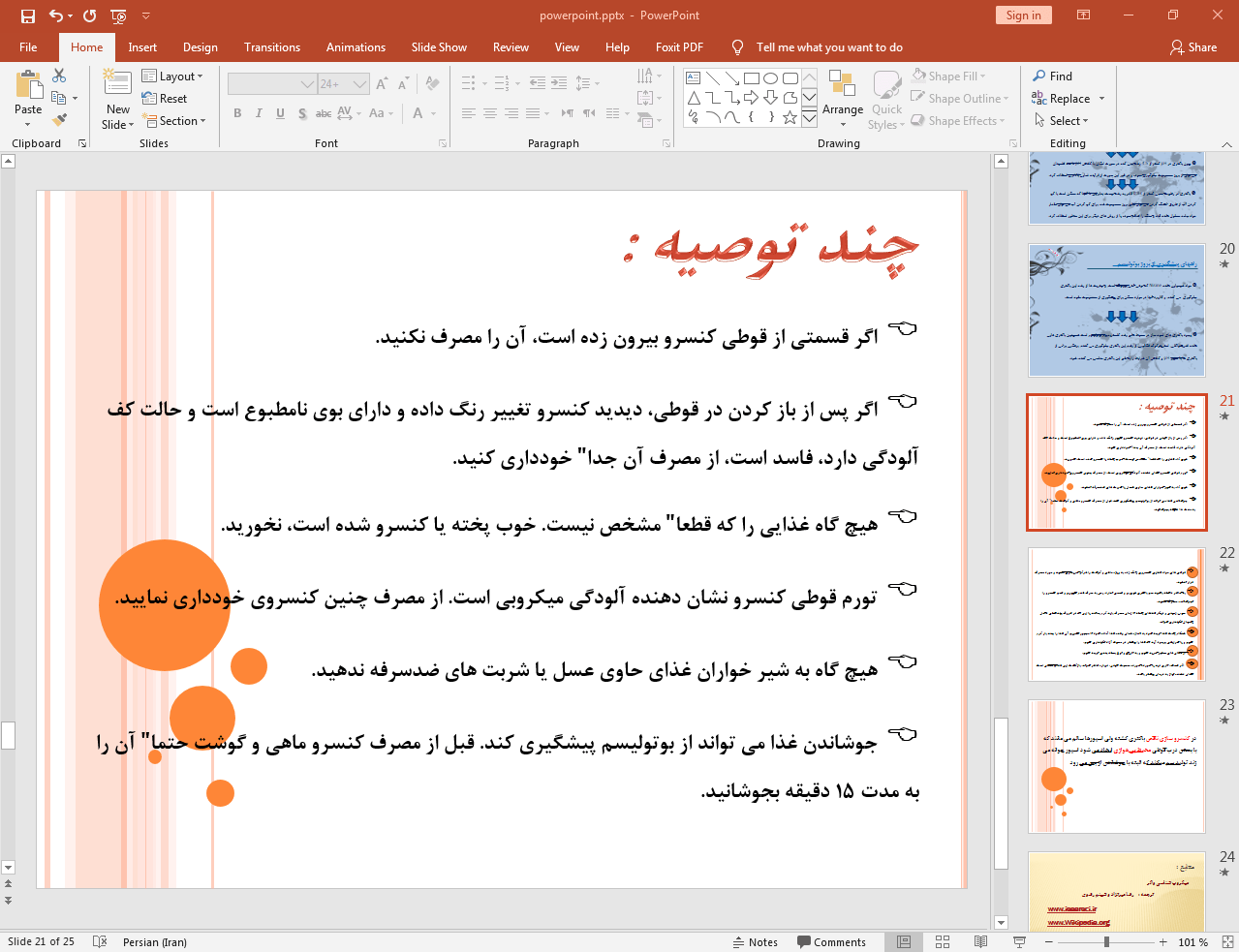The image size is (1239, 952).
Task: Open the Select dropdown
Action: click(x=1062, y=120)
